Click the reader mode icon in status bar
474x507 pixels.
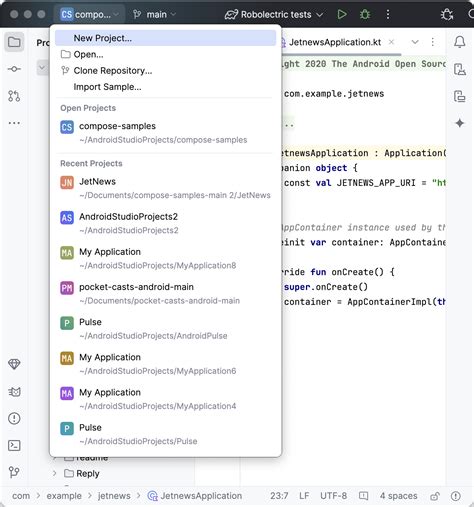click(x=363, y=496)
